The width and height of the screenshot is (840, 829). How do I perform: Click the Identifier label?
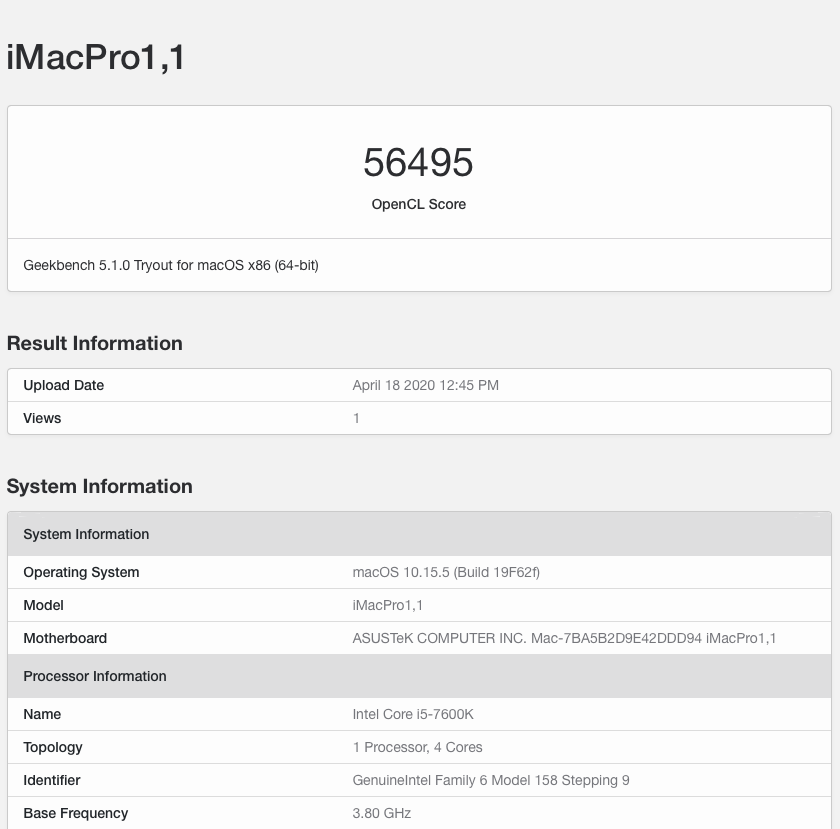pyautogui.click(x=52, y=780)
